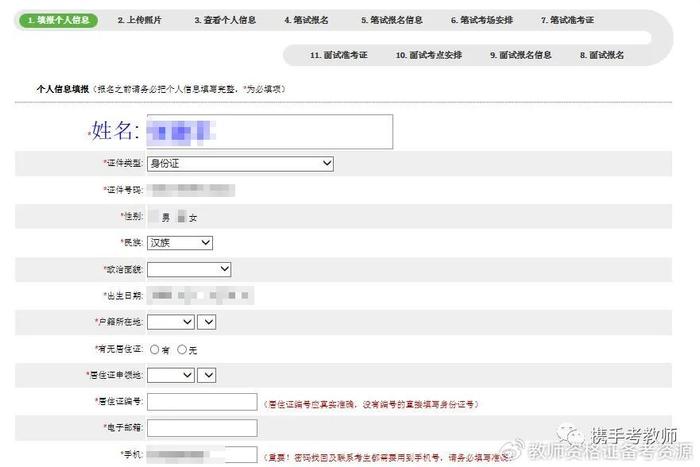Open the 笔试报名 step tab
The image size is (700, 467).
tap(307, 20)
